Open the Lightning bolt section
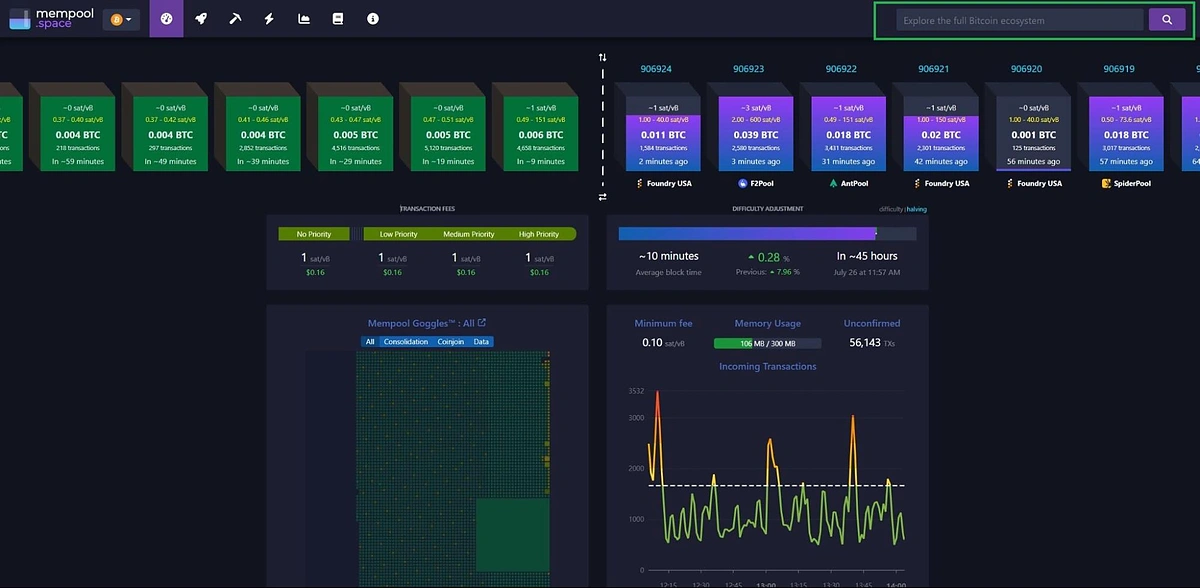 coord(269,19)
